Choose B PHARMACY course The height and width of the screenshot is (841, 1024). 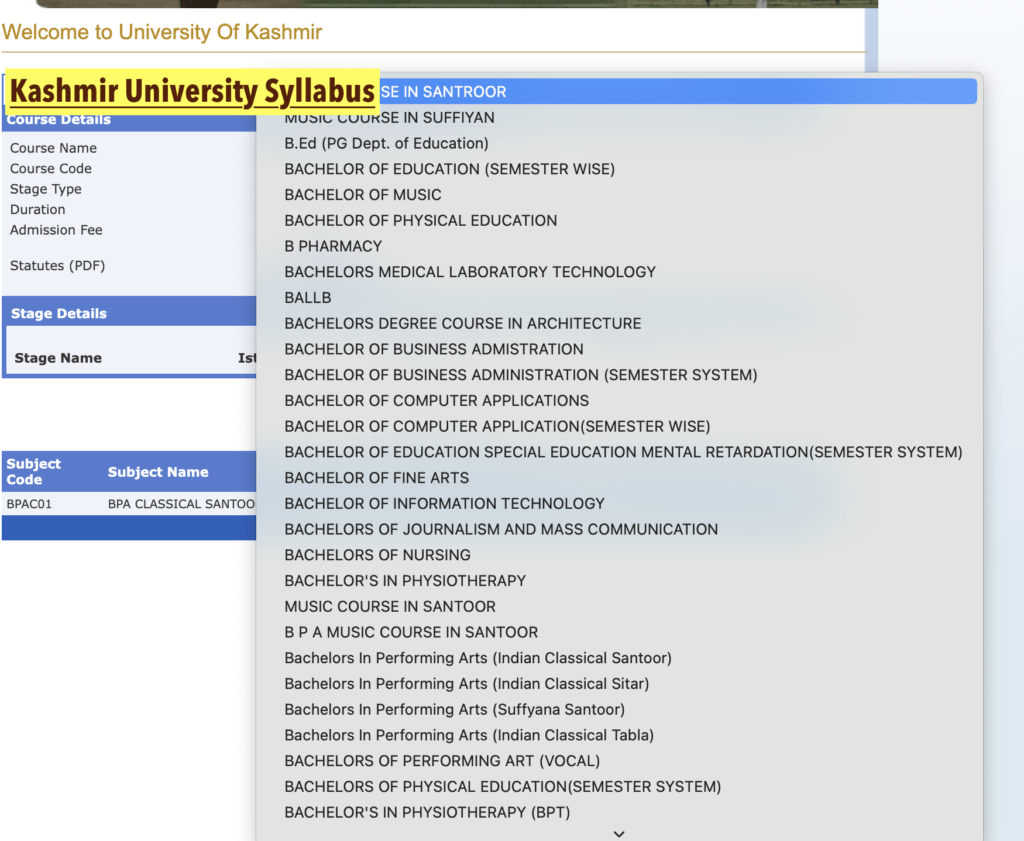(618, 246)
